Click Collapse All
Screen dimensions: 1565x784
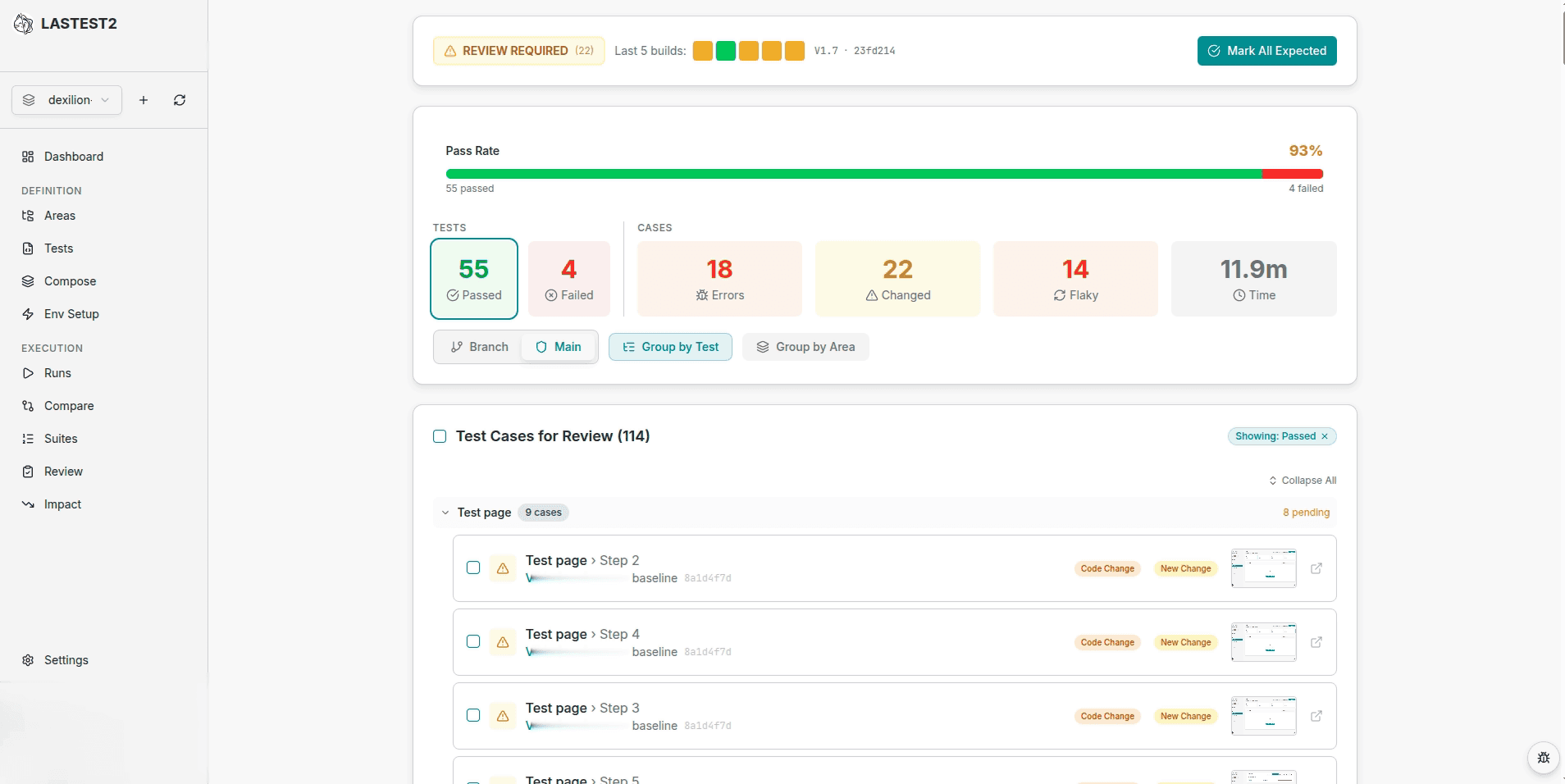(1303, 481)
